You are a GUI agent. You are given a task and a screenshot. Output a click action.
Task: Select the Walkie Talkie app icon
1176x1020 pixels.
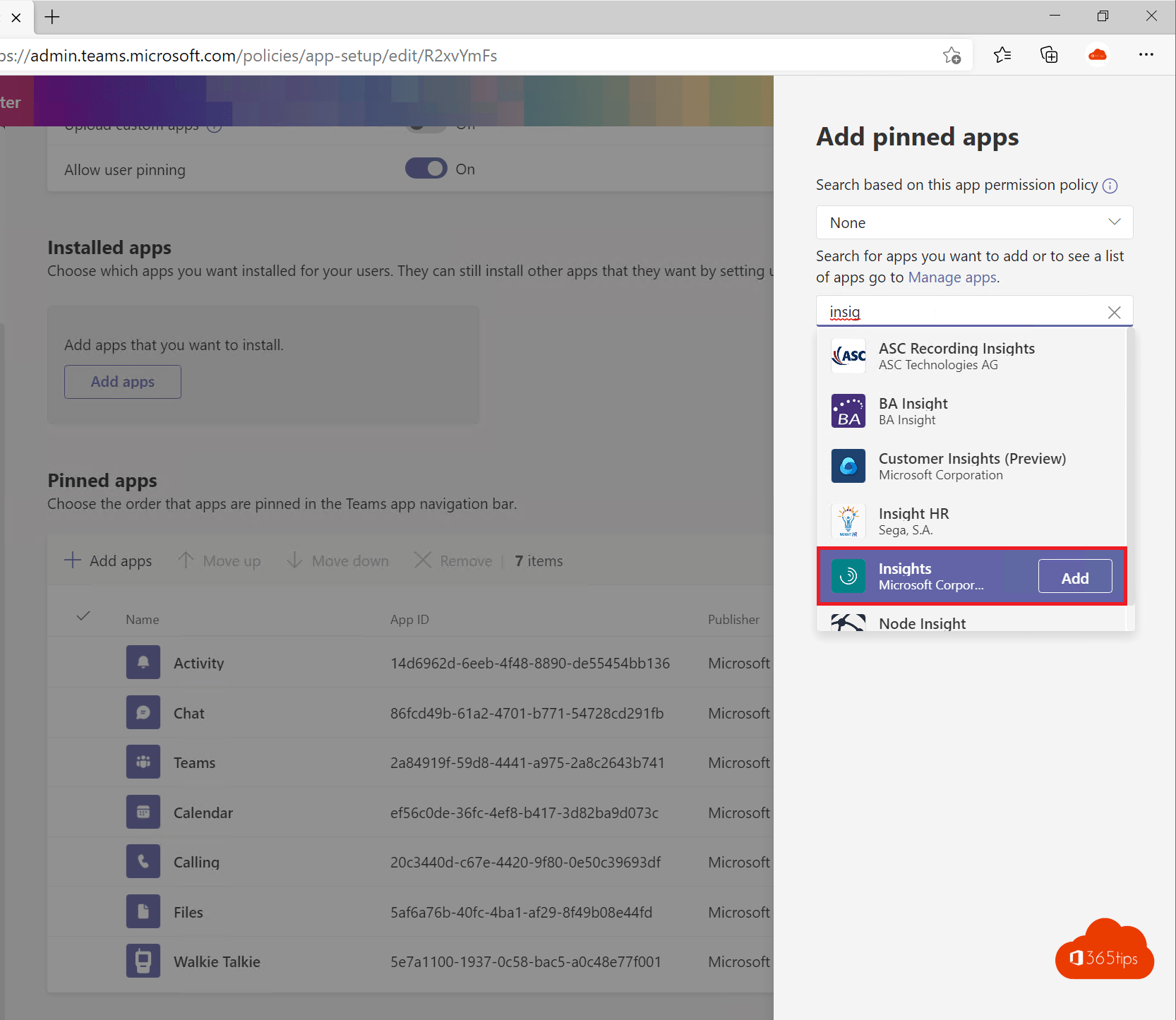[x=143, y=961]
